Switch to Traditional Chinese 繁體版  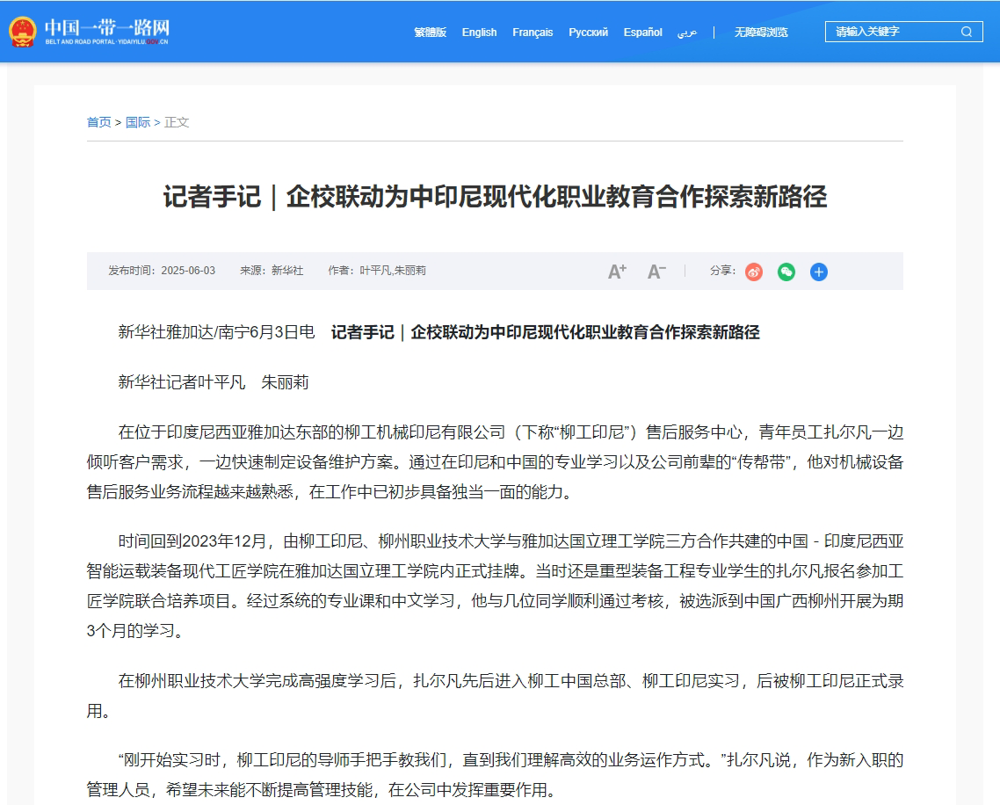(x=430, y=32)
